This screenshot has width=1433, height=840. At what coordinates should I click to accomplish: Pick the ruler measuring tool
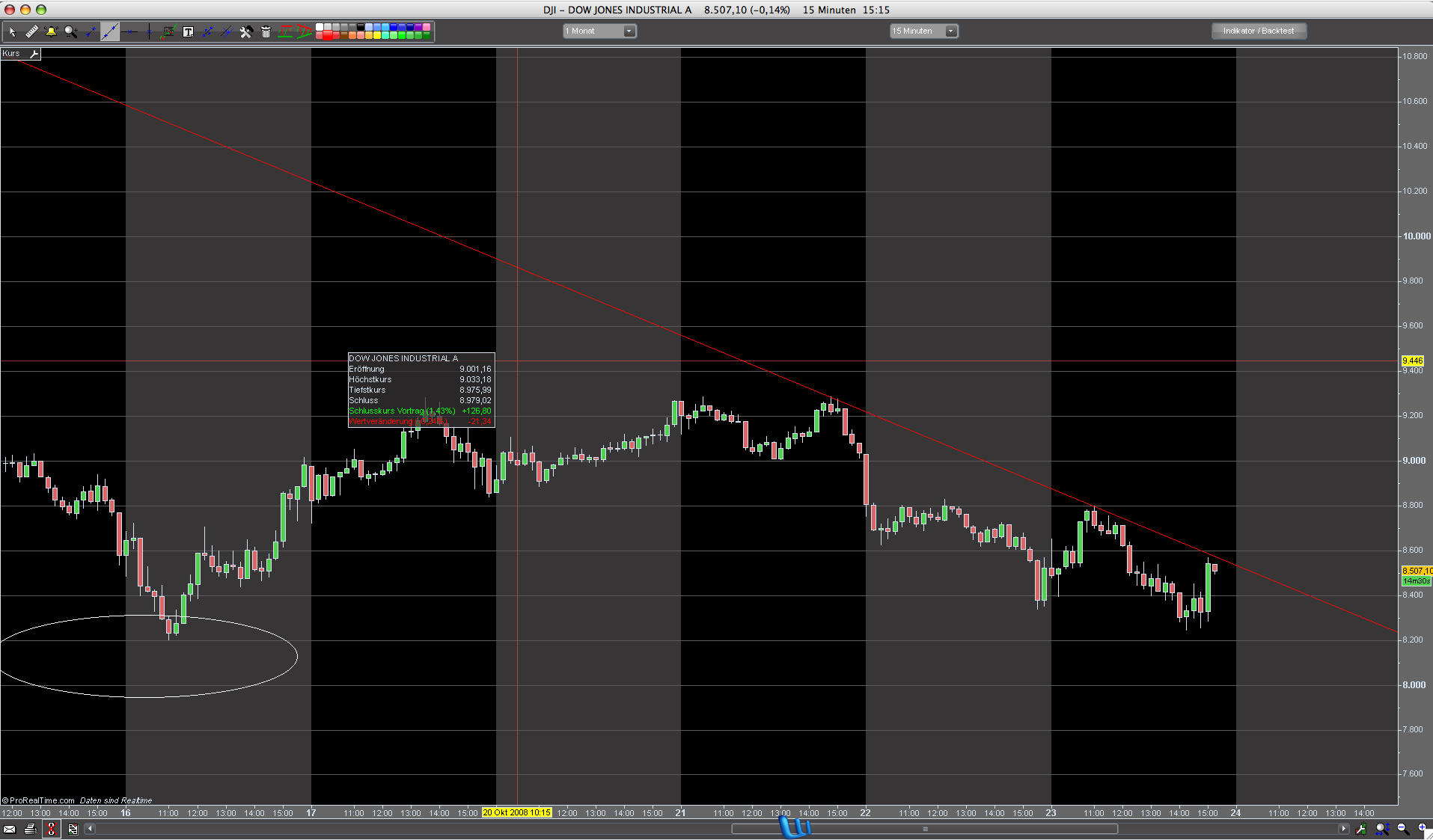(31, 31)
